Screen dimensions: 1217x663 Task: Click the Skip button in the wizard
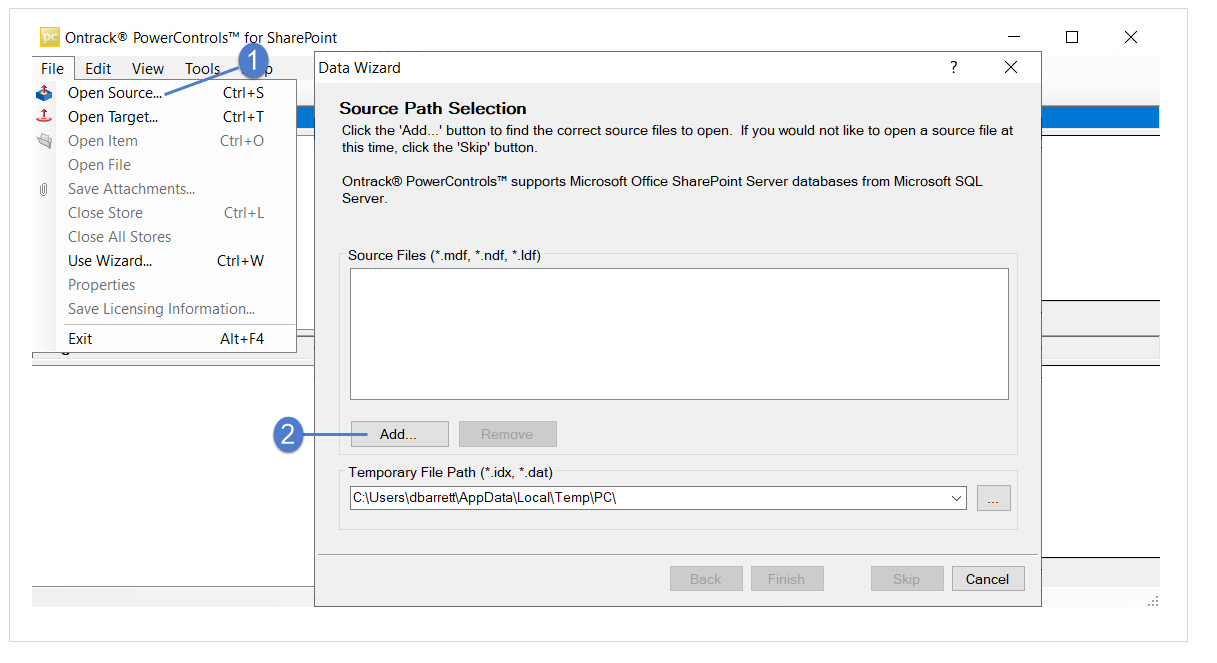906,579
